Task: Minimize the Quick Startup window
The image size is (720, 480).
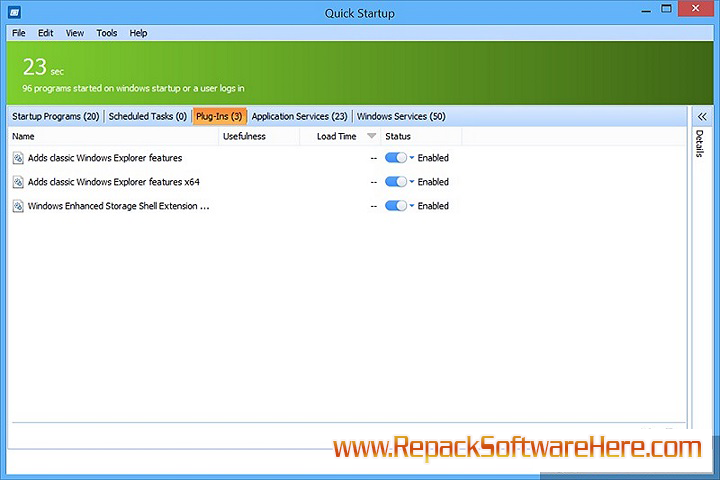Action: pyautogui.click(x=646, y=10)
